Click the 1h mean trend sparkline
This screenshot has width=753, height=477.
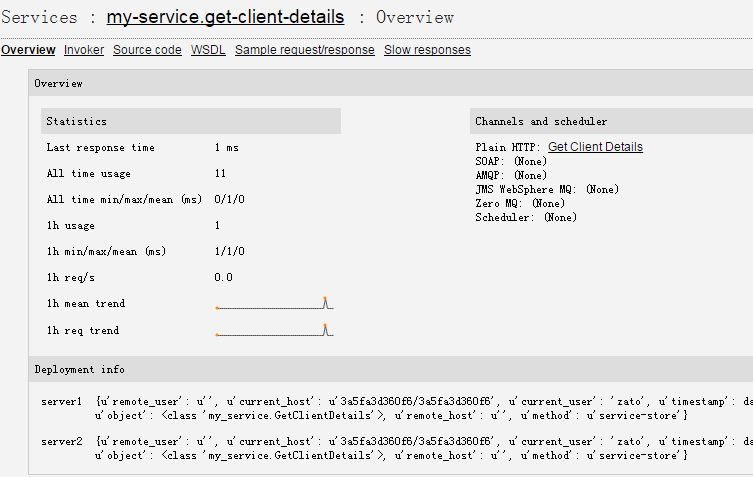pyautogui.click(x=274, y=303)
